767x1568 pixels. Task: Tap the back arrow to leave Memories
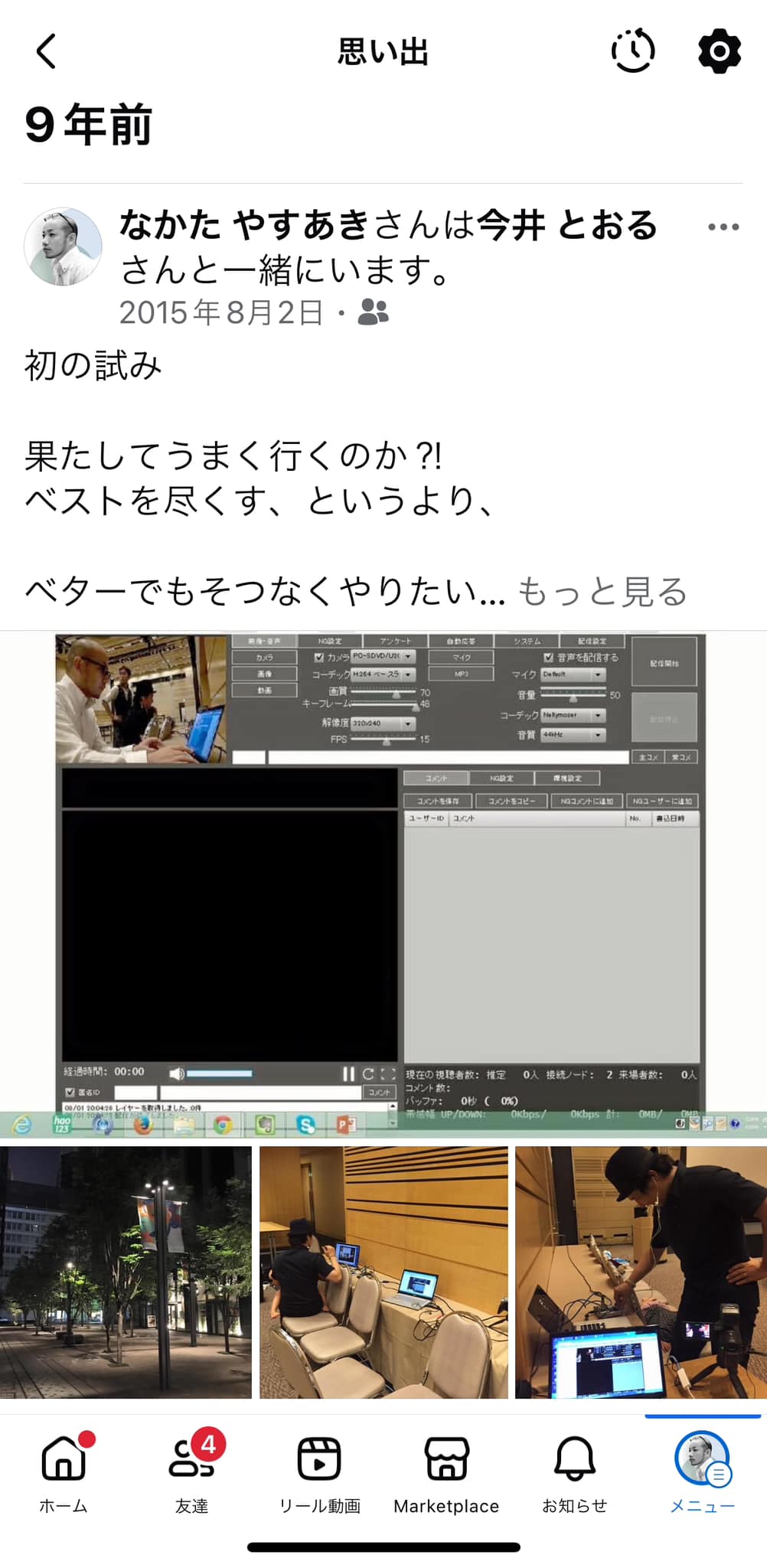[x=47, y=51]
